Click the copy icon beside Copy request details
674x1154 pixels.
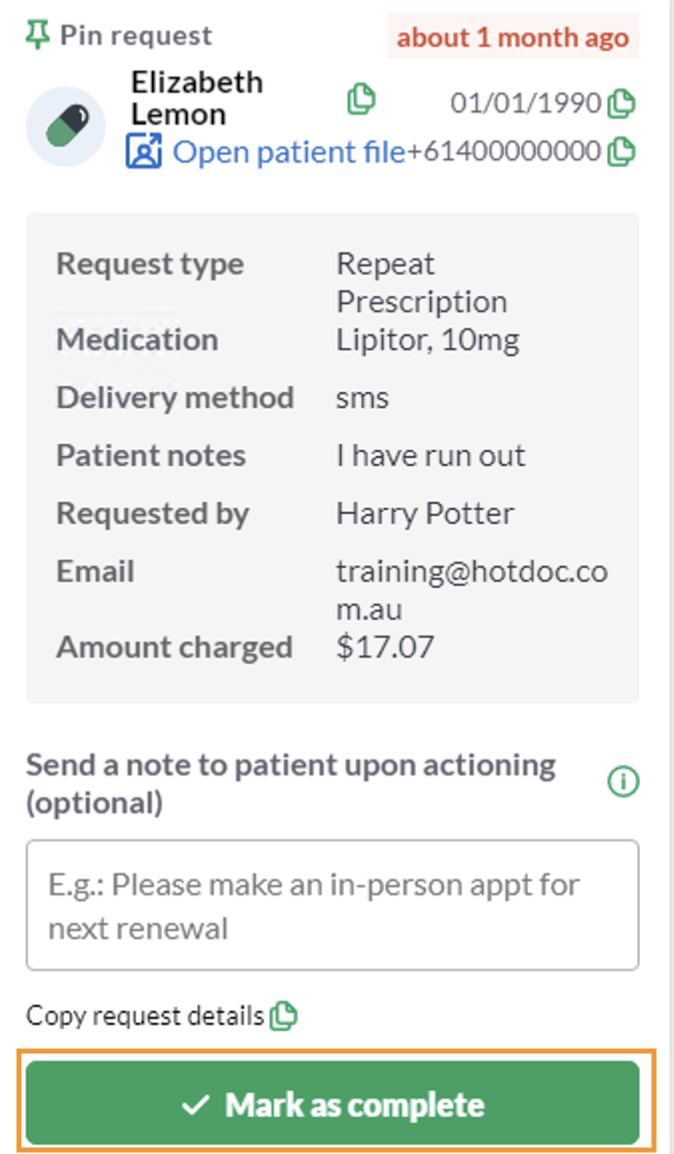[283, 1016]
